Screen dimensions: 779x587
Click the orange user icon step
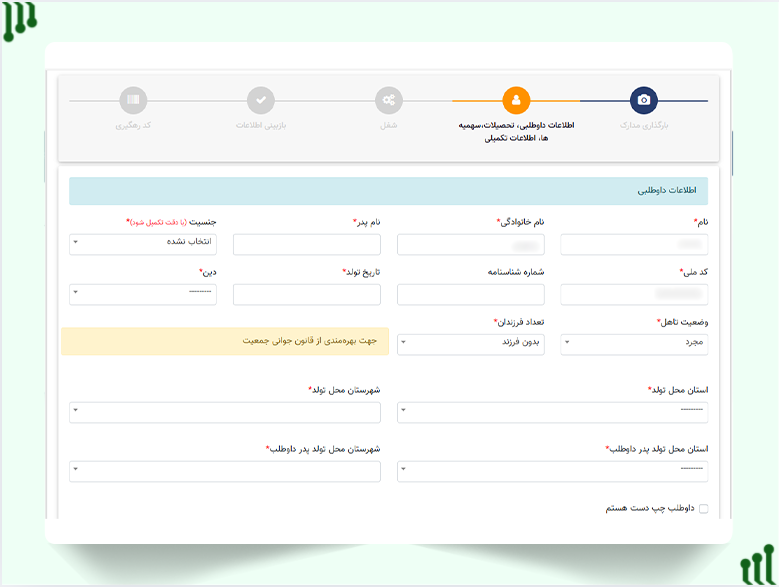[x=516, y=100]
